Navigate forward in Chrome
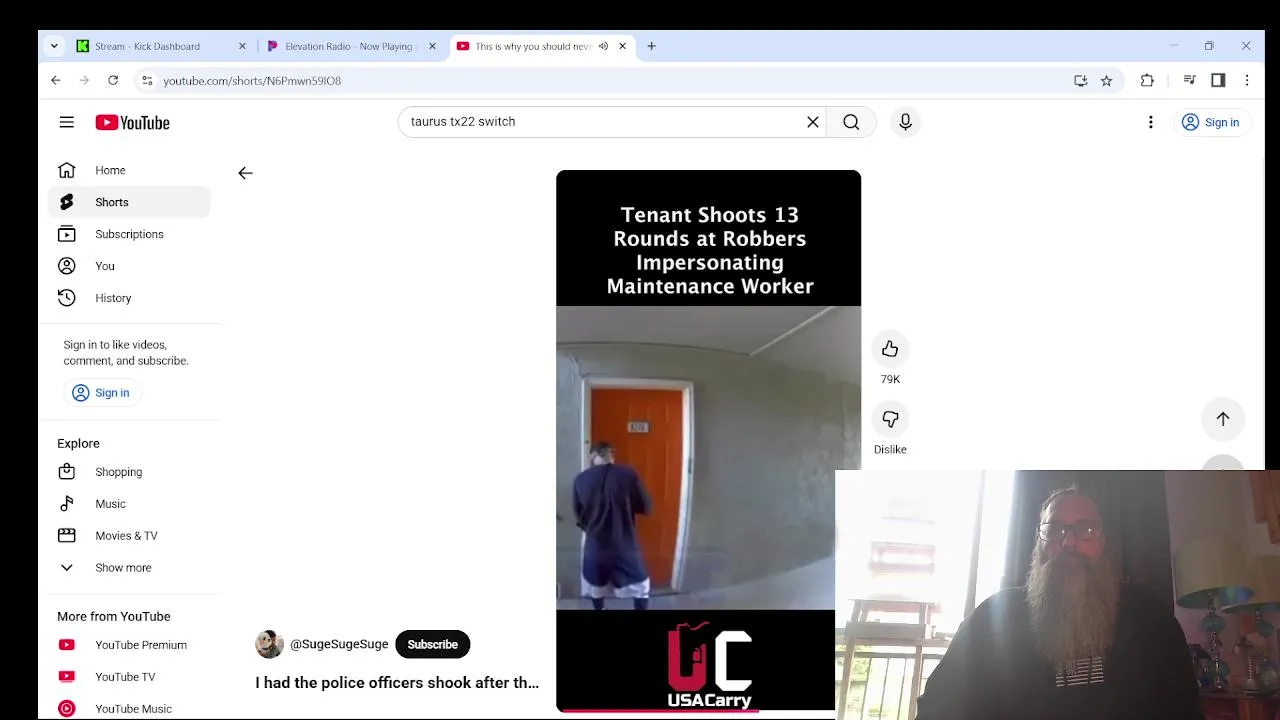The image size is (1280, 720). click(x=84, y=80)
